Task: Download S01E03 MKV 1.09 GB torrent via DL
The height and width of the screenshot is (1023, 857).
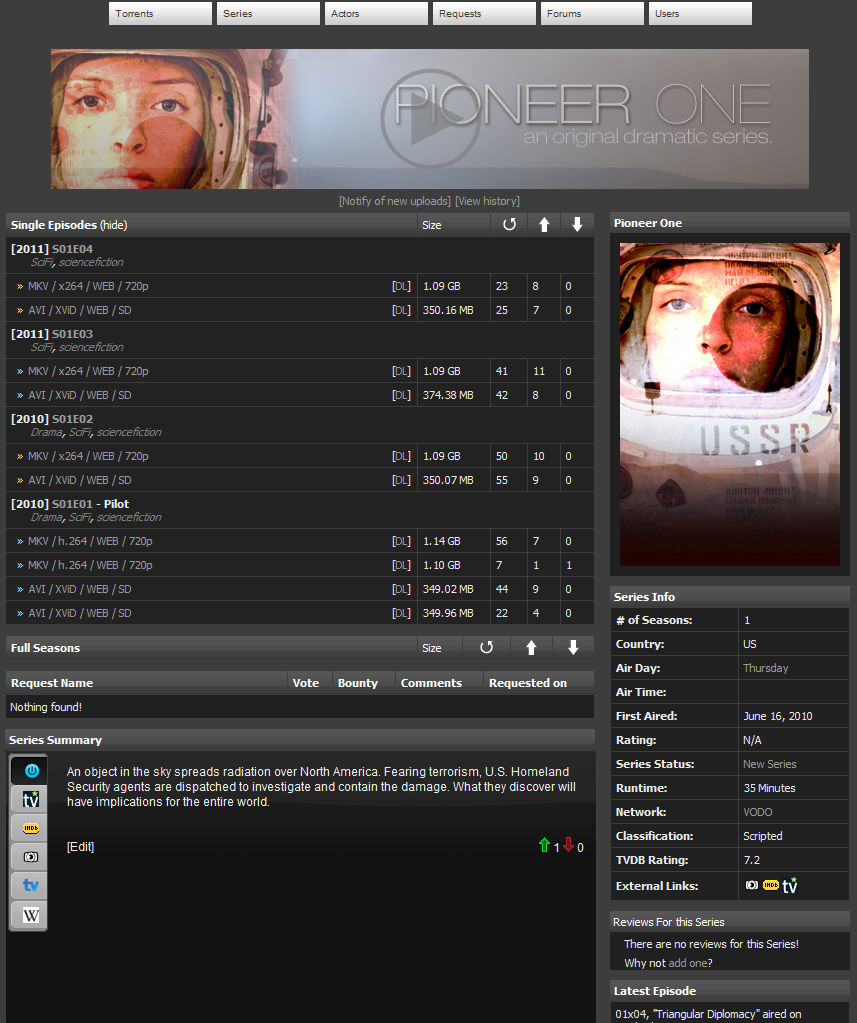Action: pos(401,371)
